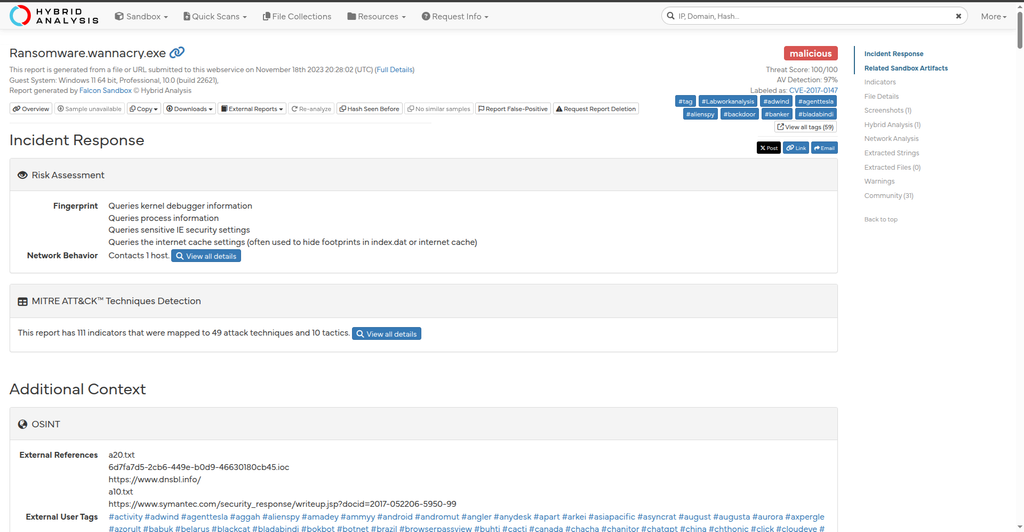Select the #tag tag
This screenshot has height=532, width=1024.
click(685, 101)
